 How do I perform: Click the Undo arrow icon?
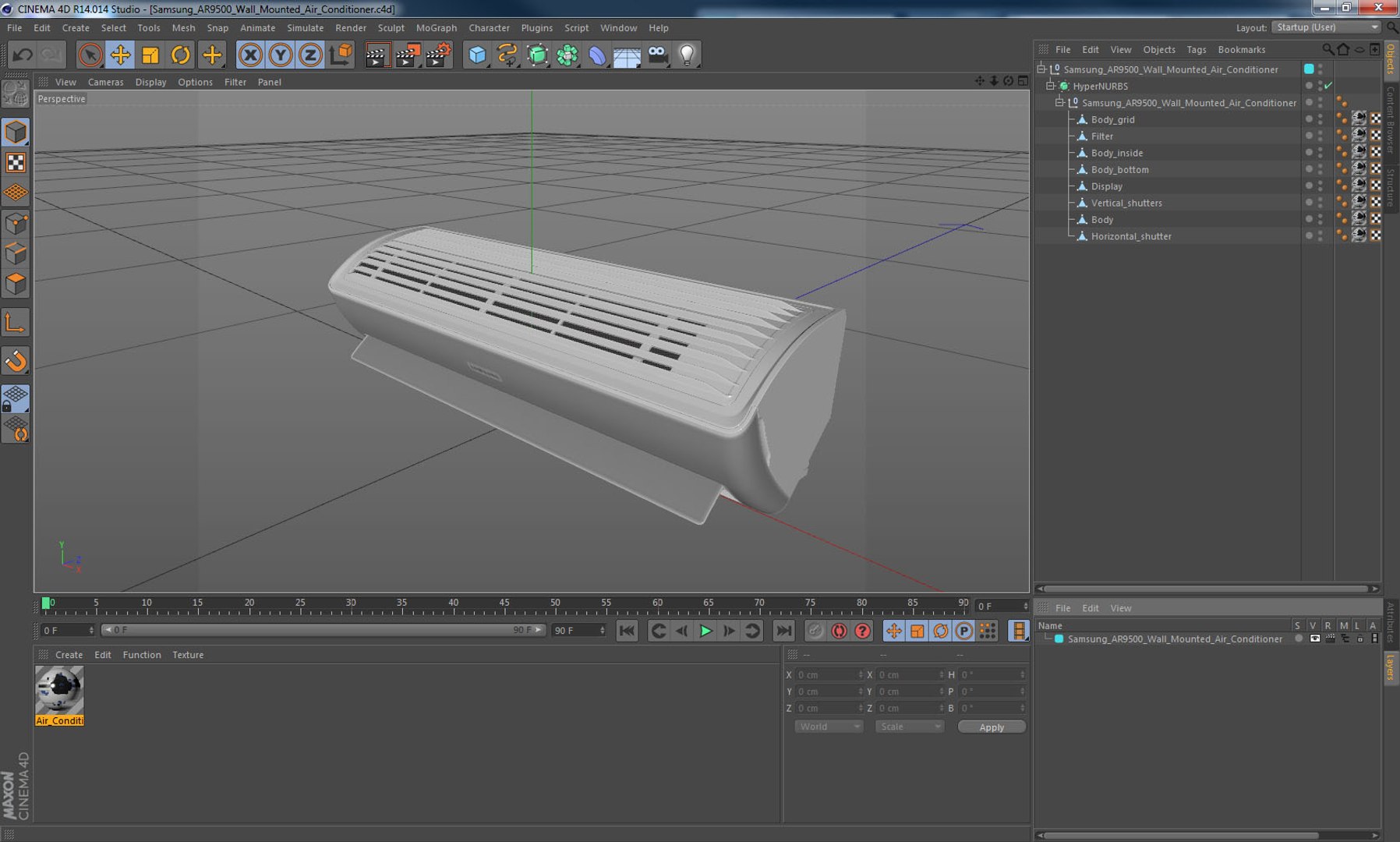[23, 55]
